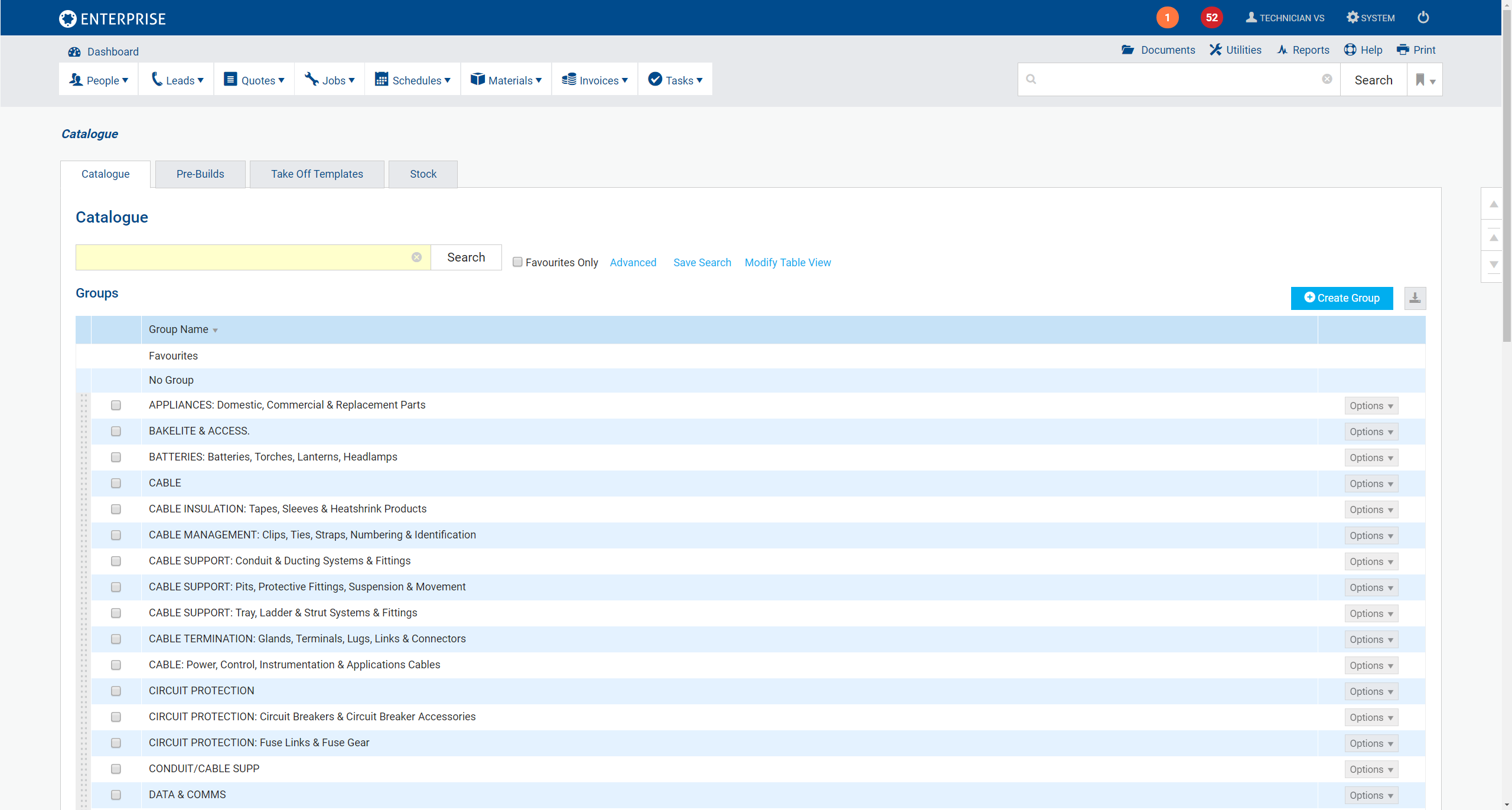The image size is (1512, 810).
Task: Click the Advanced search link
Action: [633, 262]
